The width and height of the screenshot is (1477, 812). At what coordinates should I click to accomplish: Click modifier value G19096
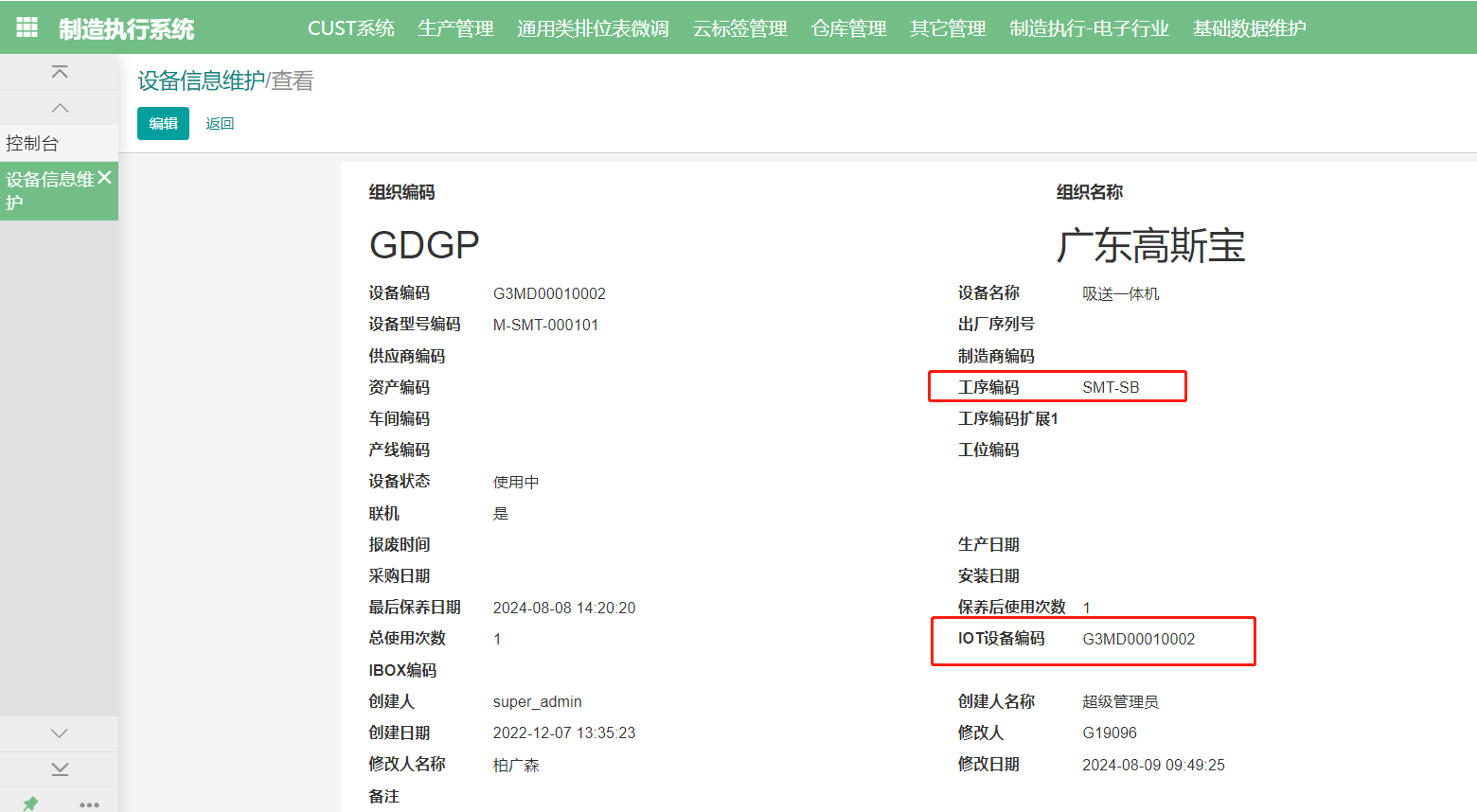point(1110,733)
